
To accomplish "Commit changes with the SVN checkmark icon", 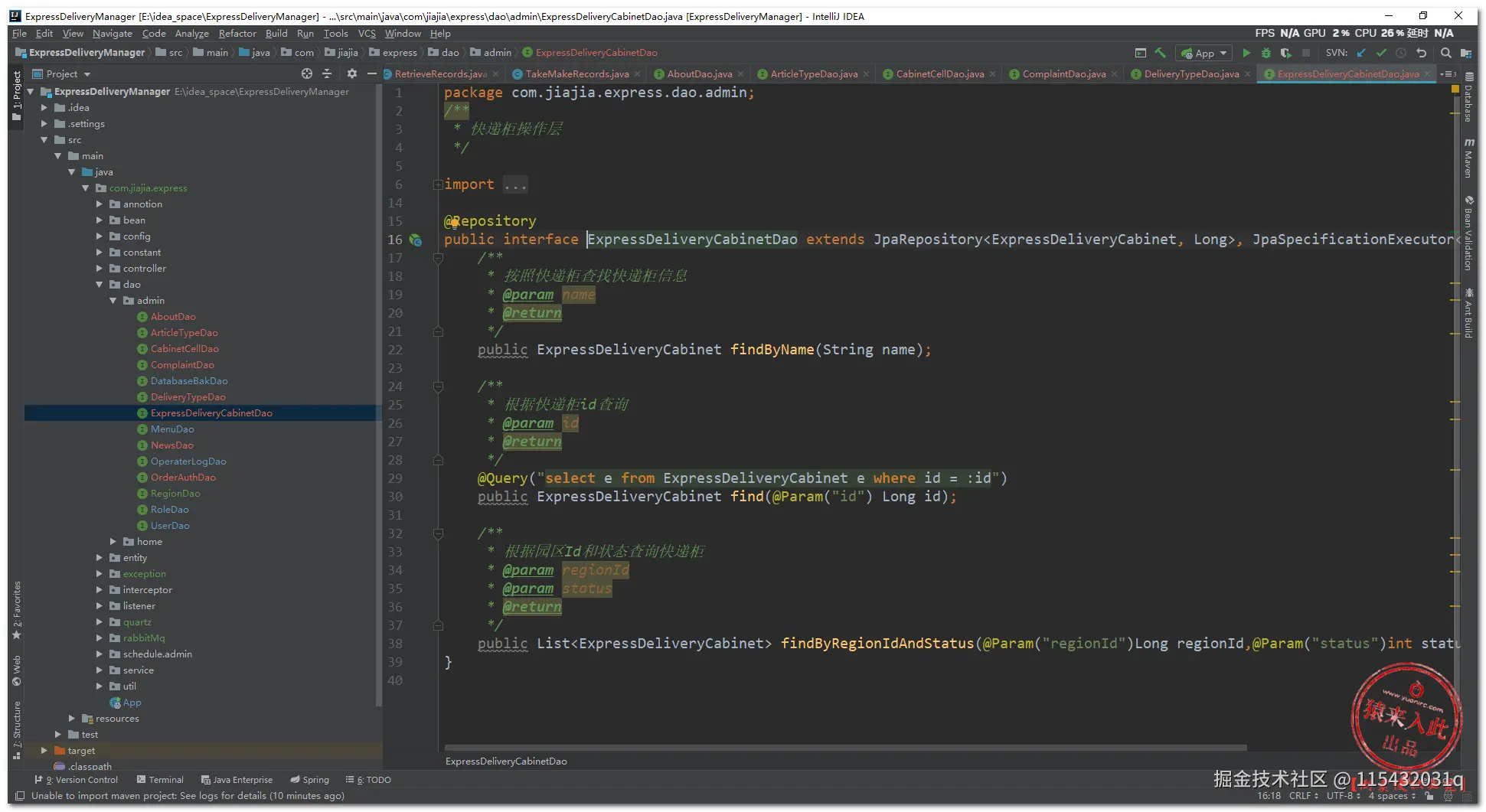I will (1381, 53).
